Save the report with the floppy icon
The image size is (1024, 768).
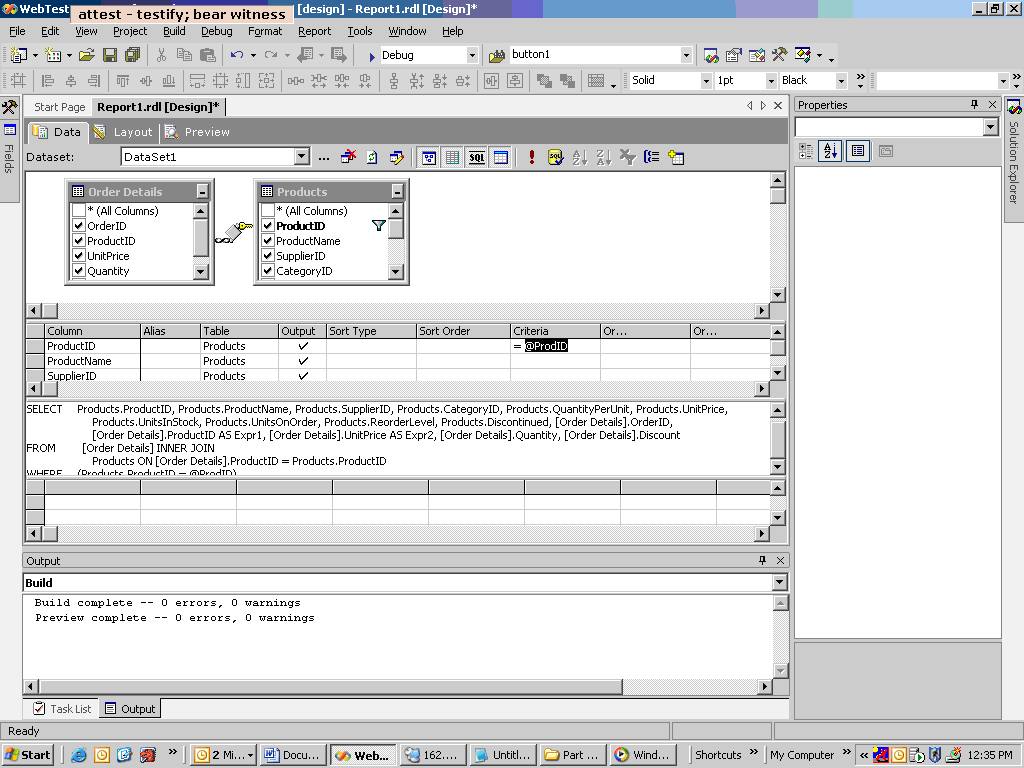pos(110,56)
